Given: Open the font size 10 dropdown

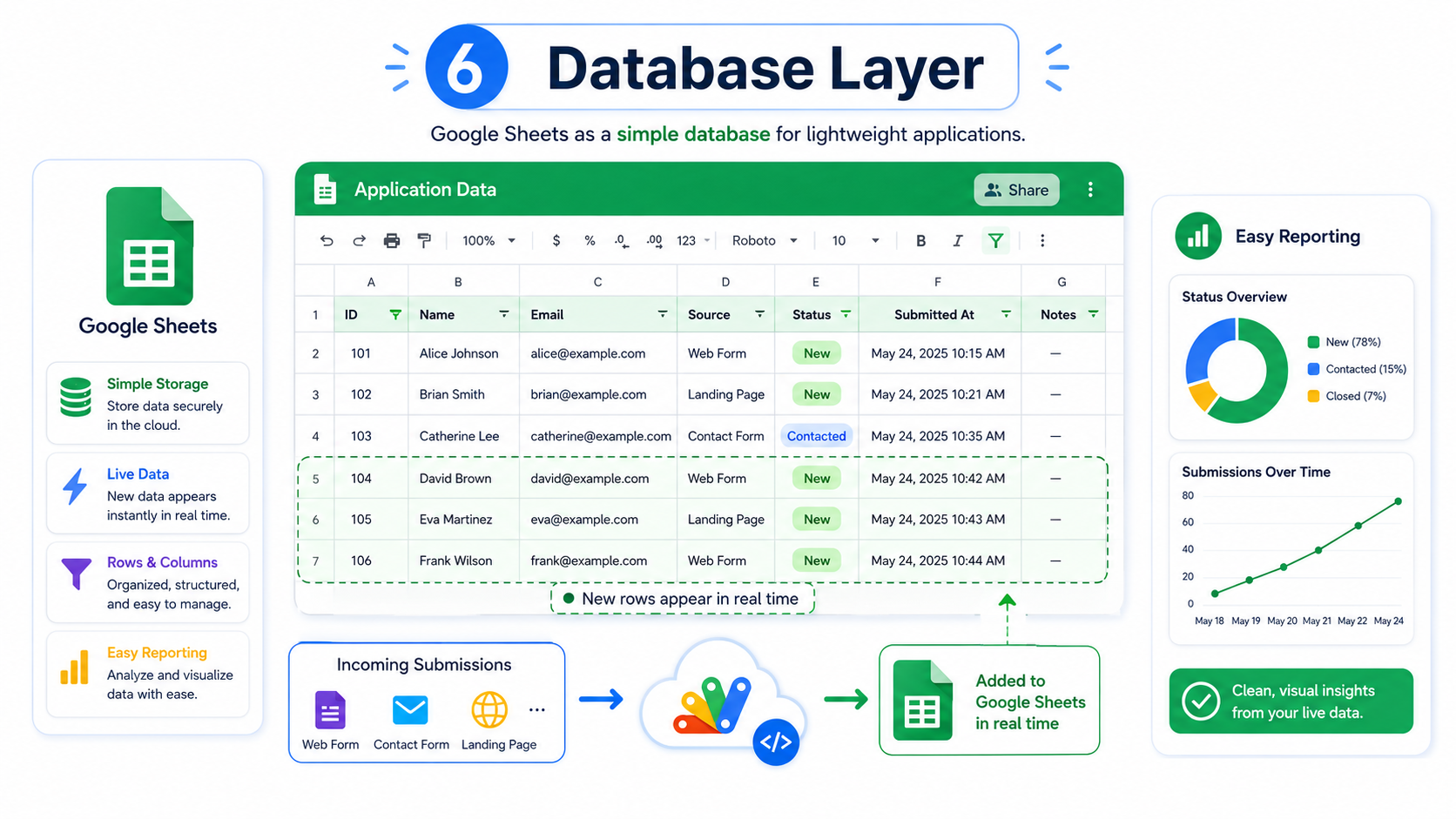Looking at the screenshot, I should (855, 241).
